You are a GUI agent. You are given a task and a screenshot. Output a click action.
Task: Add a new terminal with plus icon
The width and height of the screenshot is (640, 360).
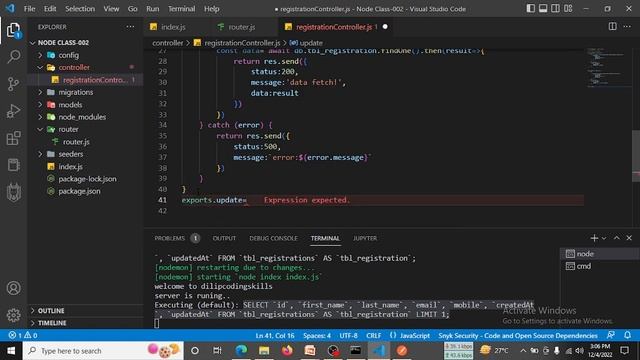click(594, 238)
